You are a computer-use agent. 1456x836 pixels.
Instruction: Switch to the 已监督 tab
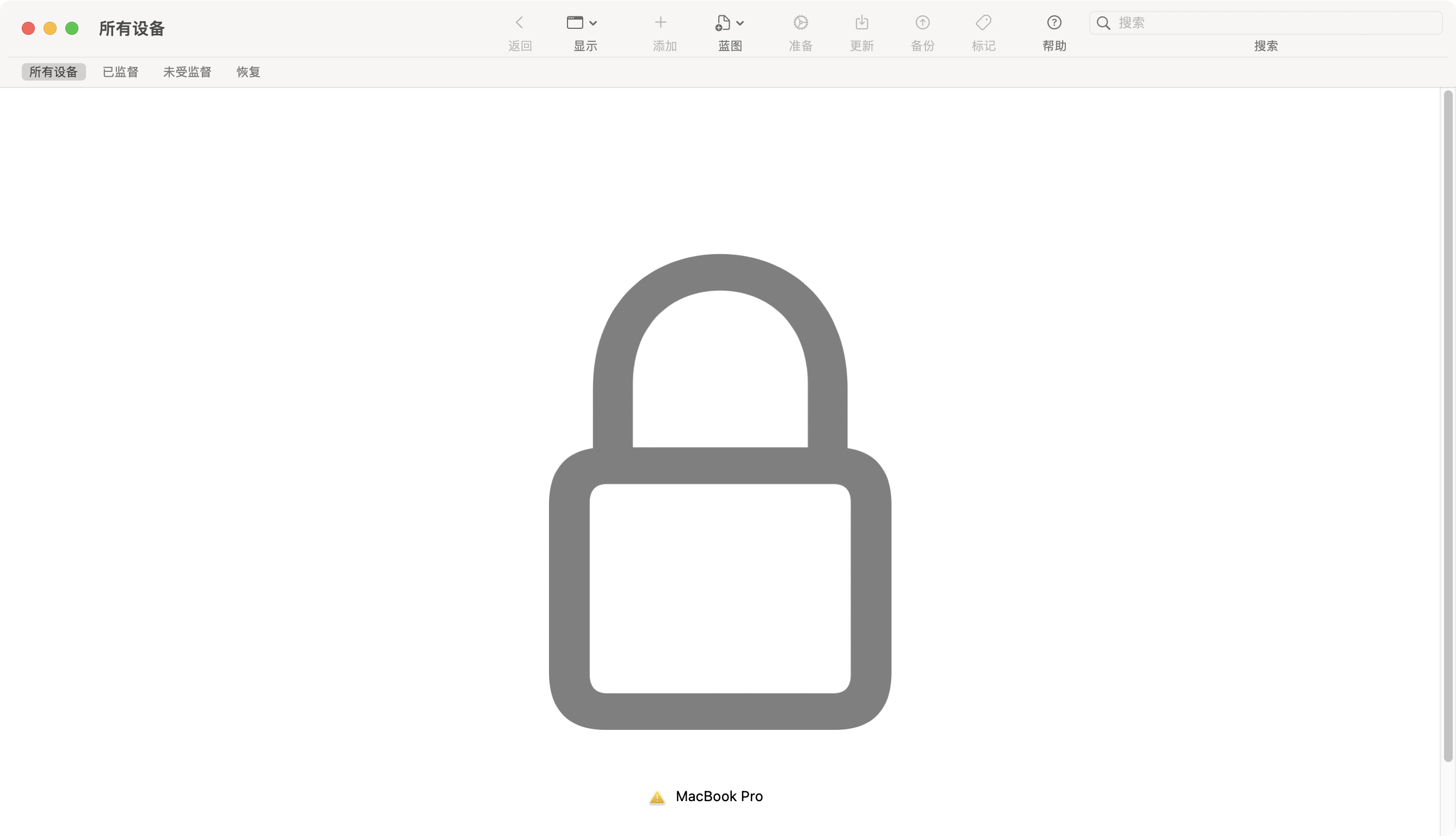pyautogui.click(x=119, y=71)
